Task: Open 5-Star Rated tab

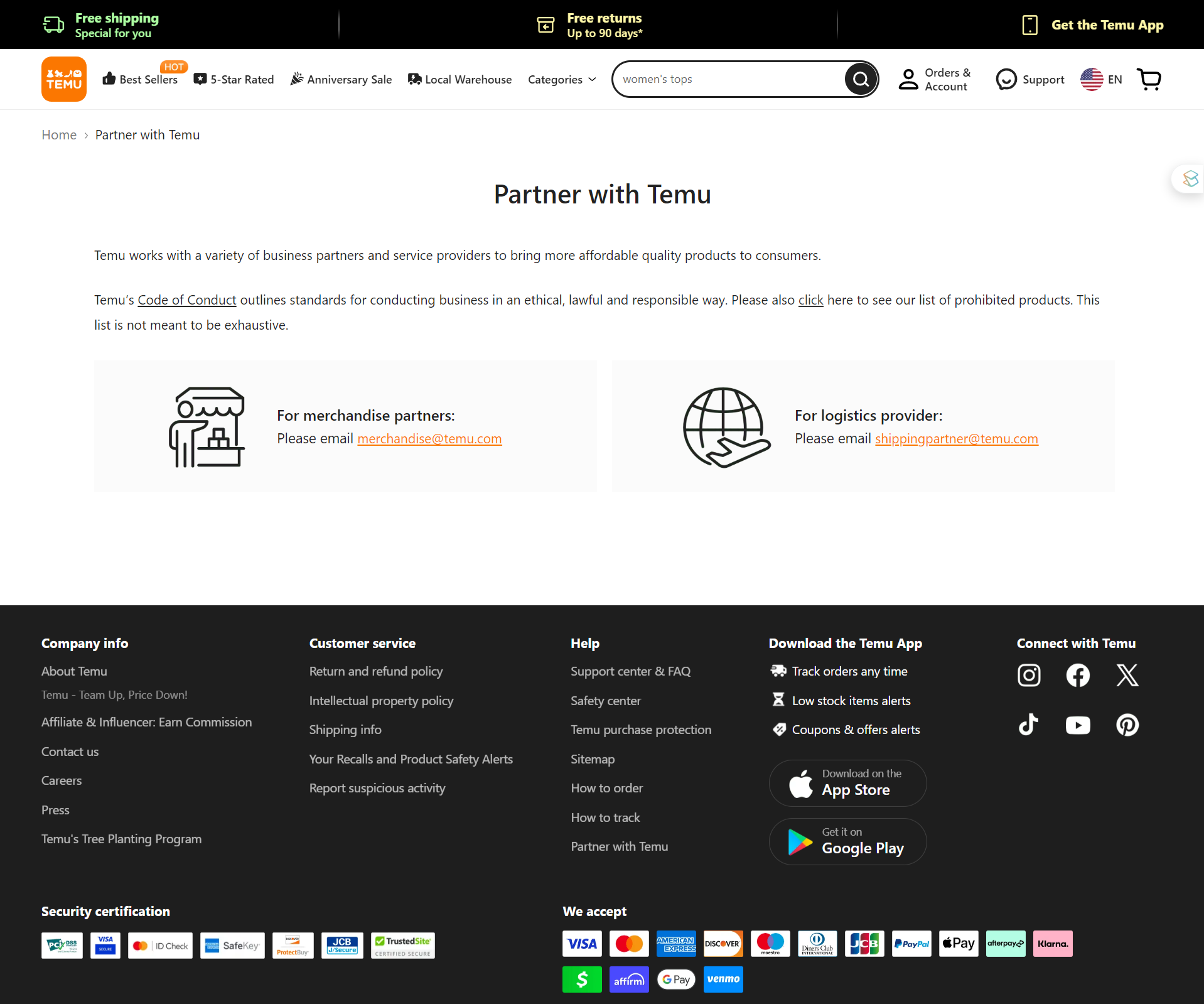Action: pos(234,80)
